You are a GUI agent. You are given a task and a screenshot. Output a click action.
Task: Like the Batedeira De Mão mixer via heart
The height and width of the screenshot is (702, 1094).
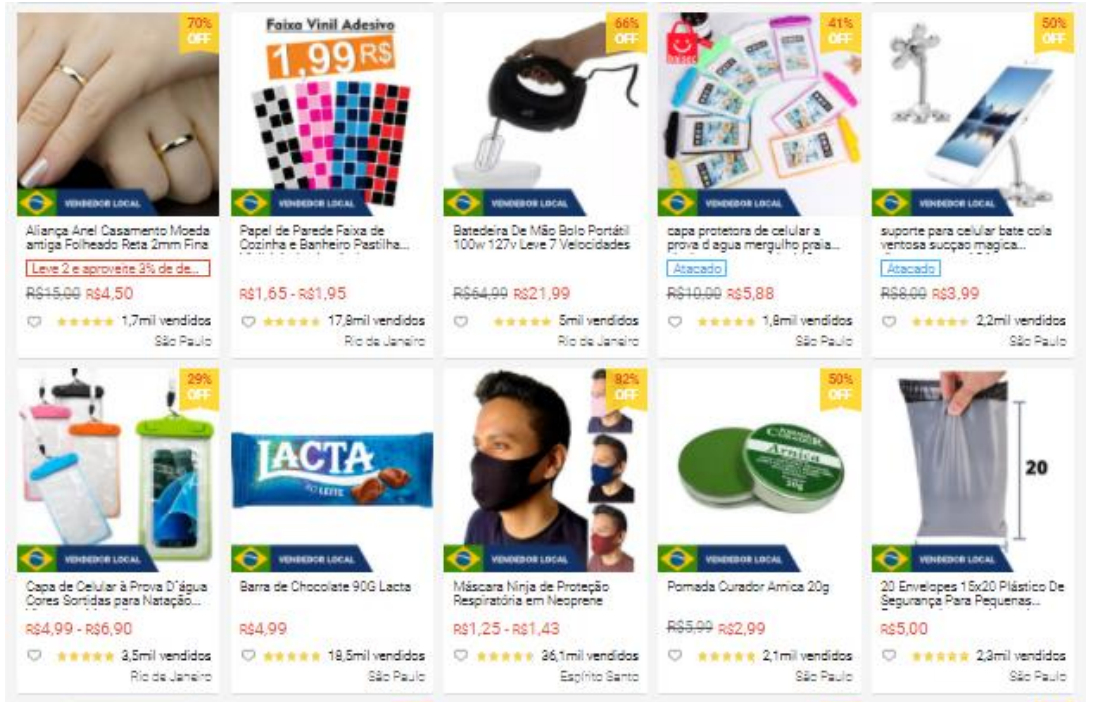tap(460, 322)
